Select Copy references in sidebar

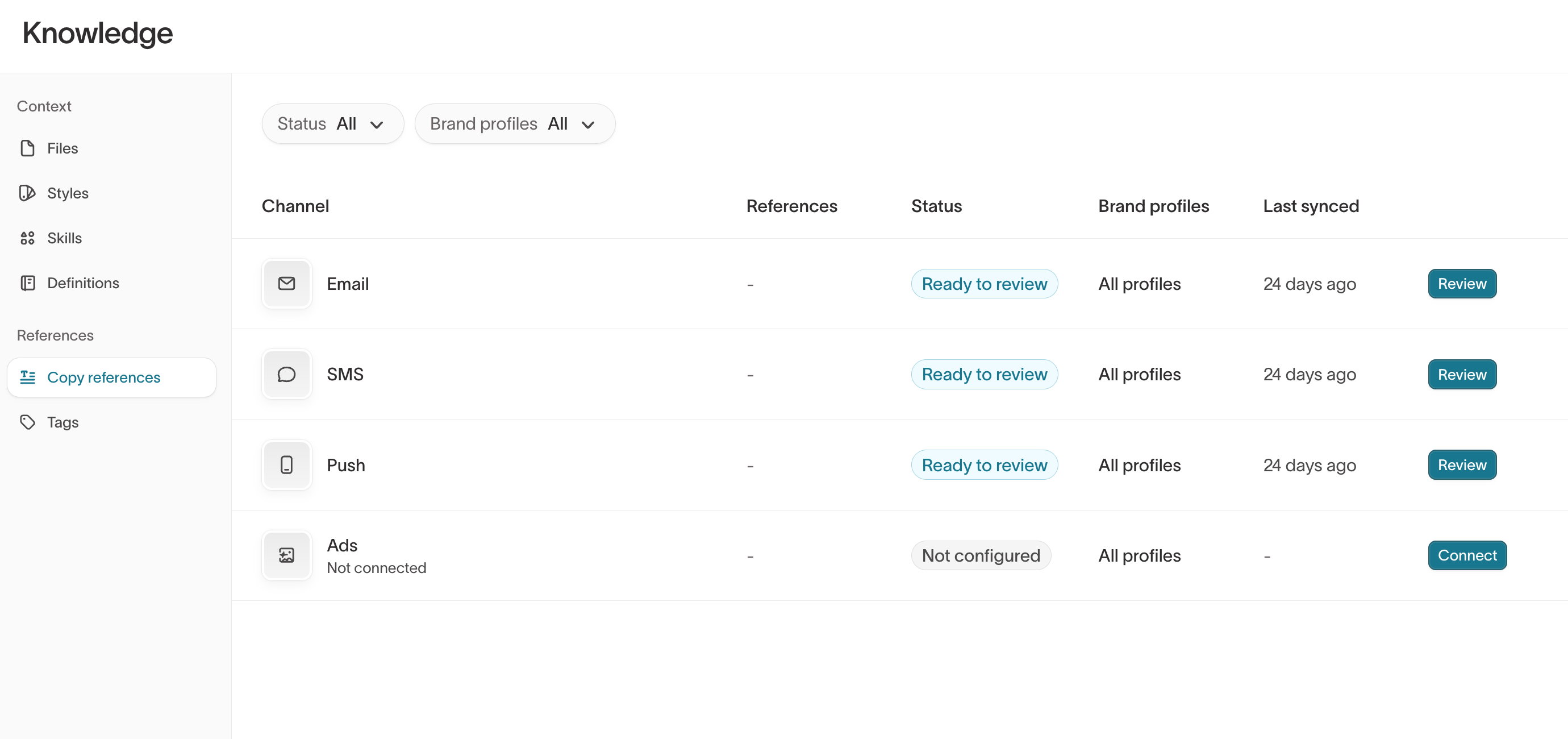coord(112,377)
